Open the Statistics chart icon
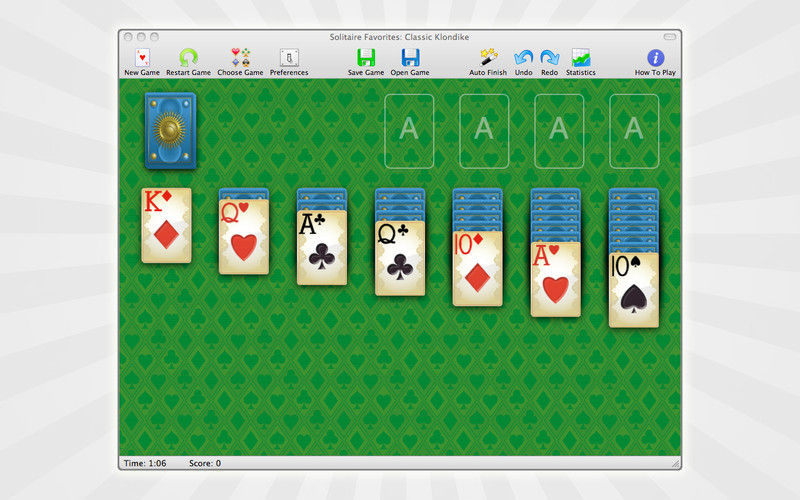 pyautogui.click(x=581, y=58)
